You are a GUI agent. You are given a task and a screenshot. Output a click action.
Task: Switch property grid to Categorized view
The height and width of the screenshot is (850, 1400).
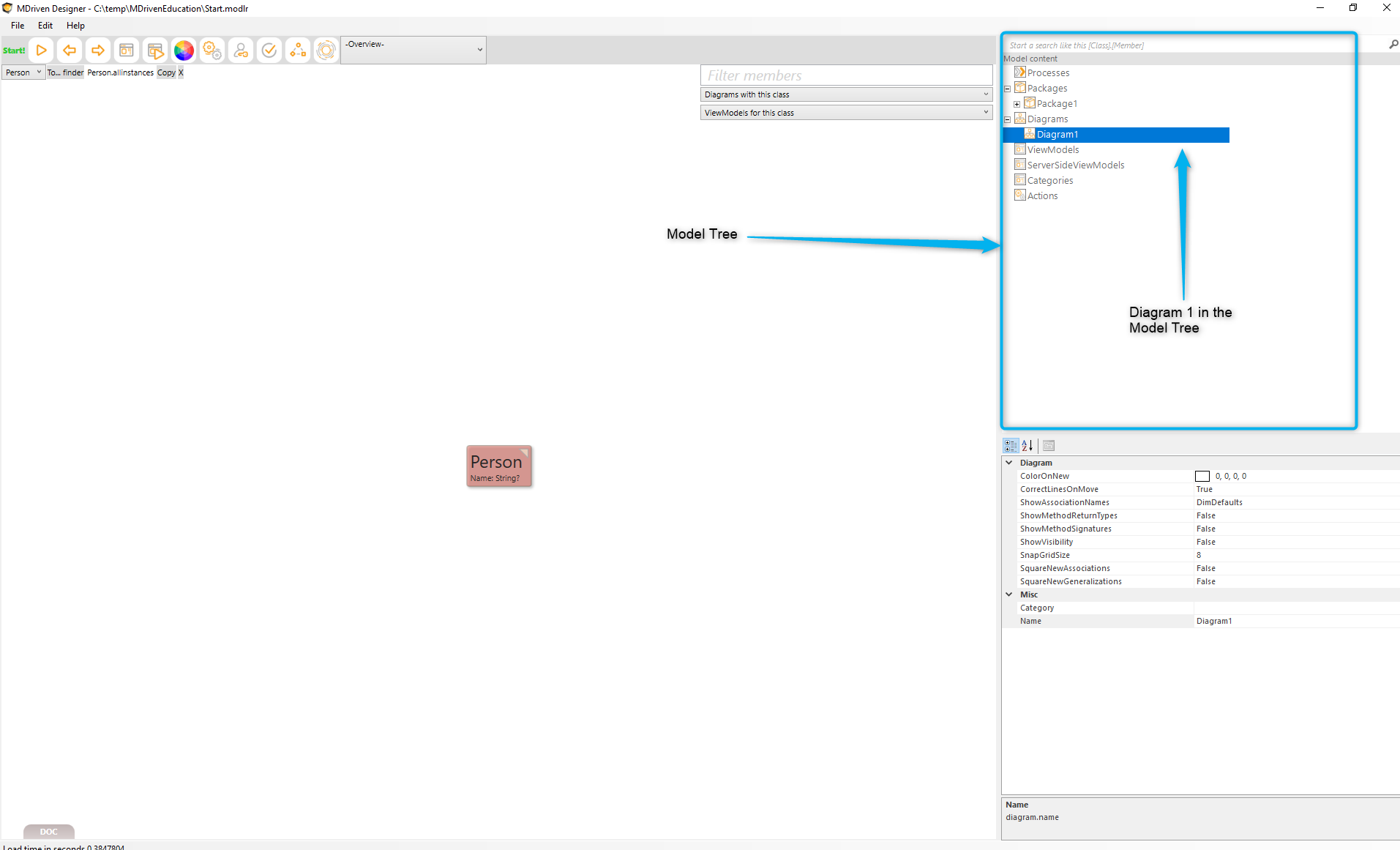1011,445
